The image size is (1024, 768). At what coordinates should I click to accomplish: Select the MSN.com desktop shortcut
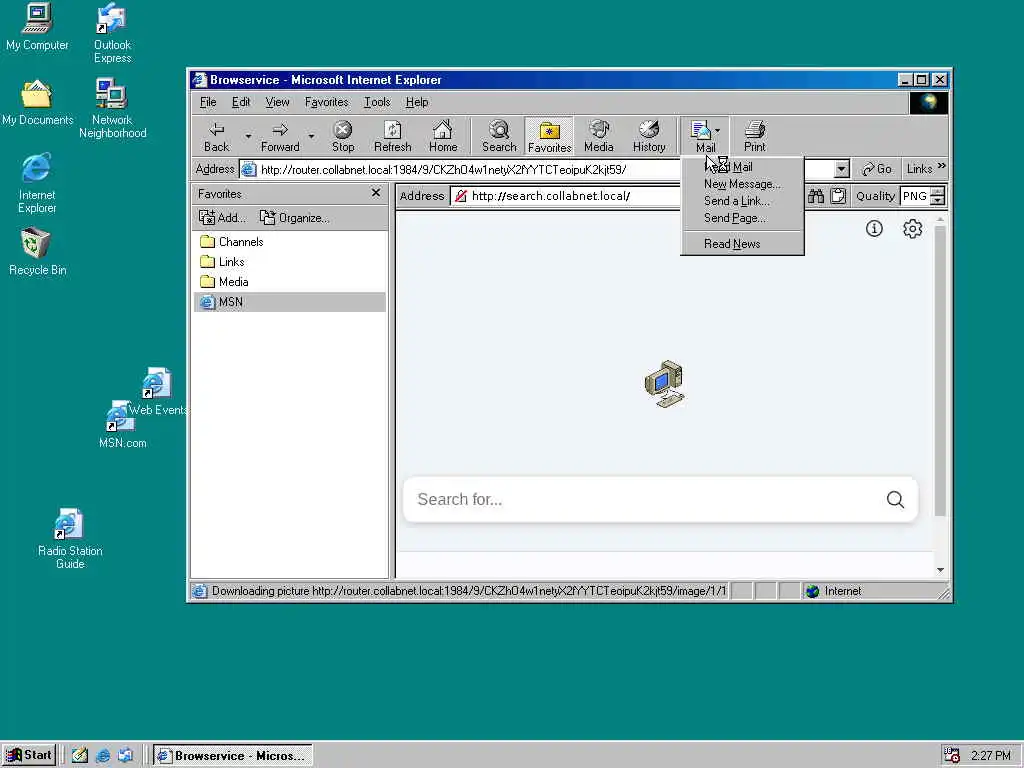point(122,425)
